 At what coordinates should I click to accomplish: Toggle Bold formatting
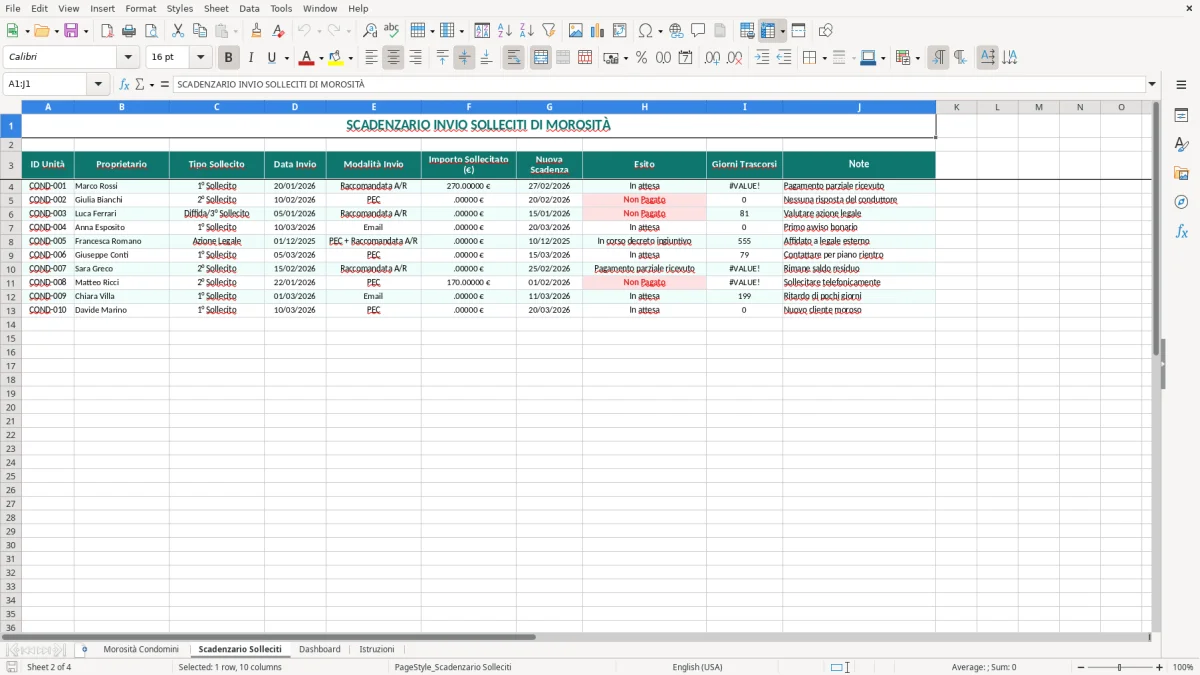[229, 58]
